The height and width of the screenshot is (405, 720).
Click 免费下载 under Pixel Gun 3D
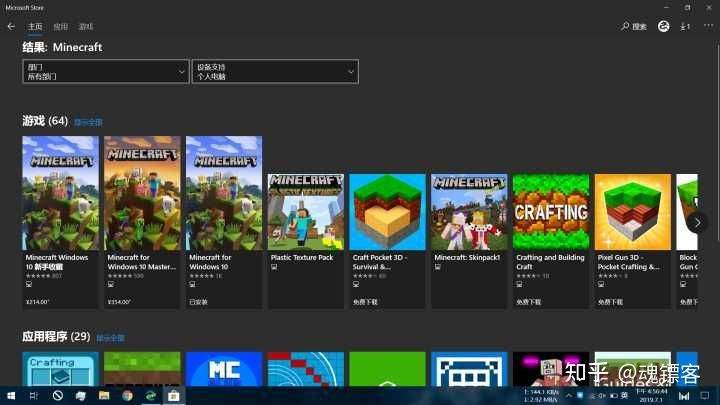coord(610,302)
